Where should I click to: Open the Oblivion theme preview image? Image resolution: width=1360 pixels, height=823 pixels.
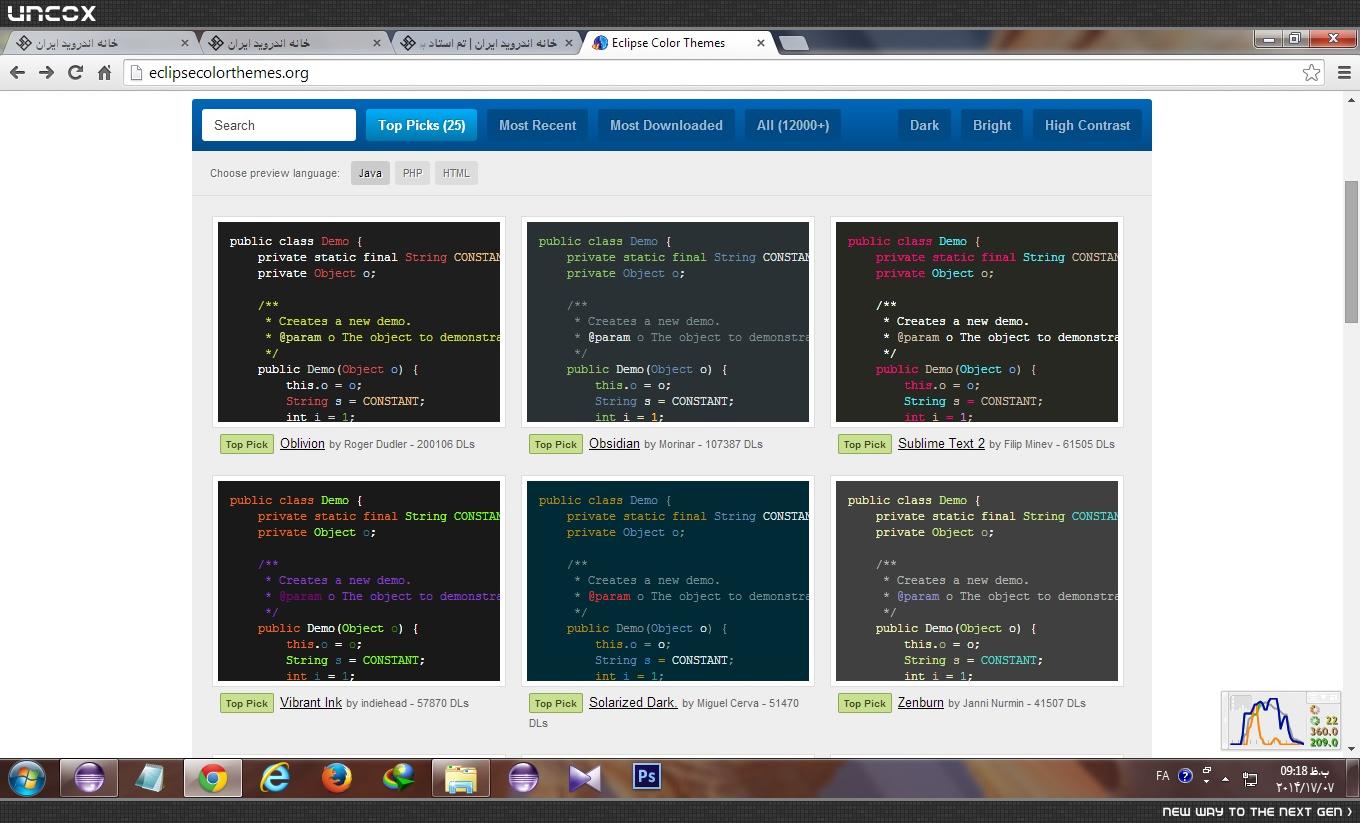pos(359,322)
